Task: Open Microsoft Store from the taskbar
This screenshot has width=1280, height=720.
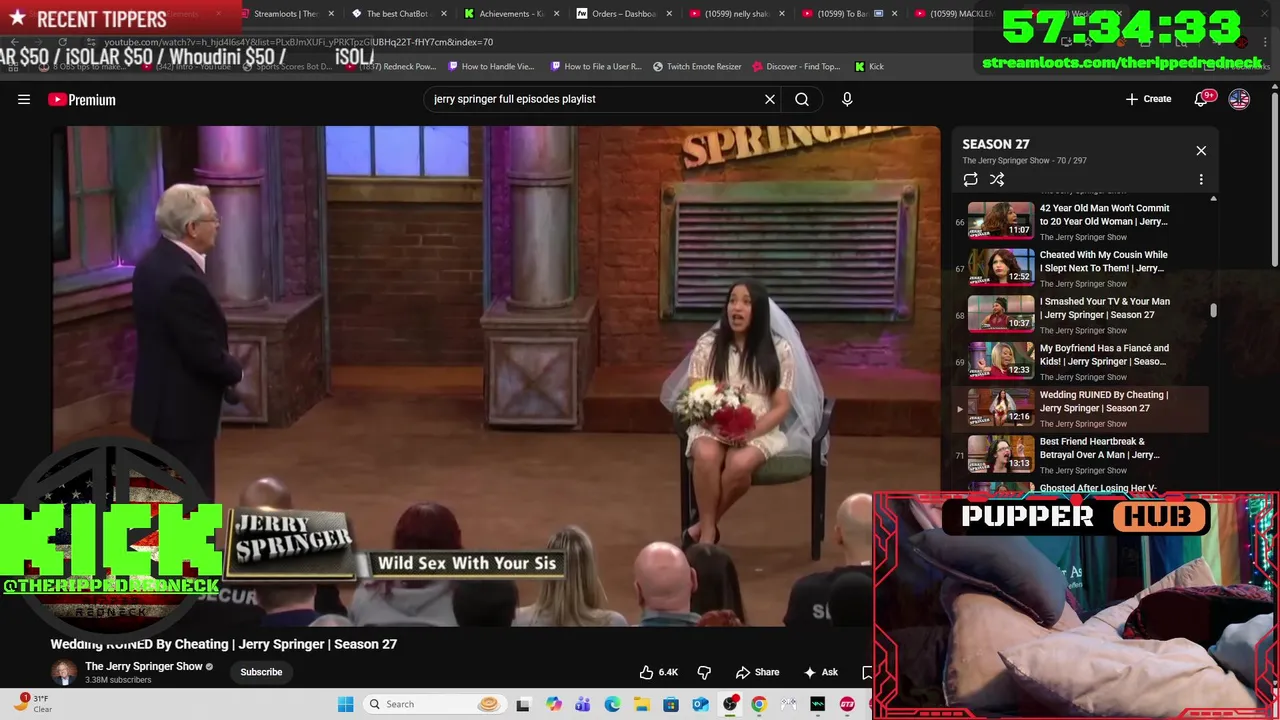Action: coord(671,704)
